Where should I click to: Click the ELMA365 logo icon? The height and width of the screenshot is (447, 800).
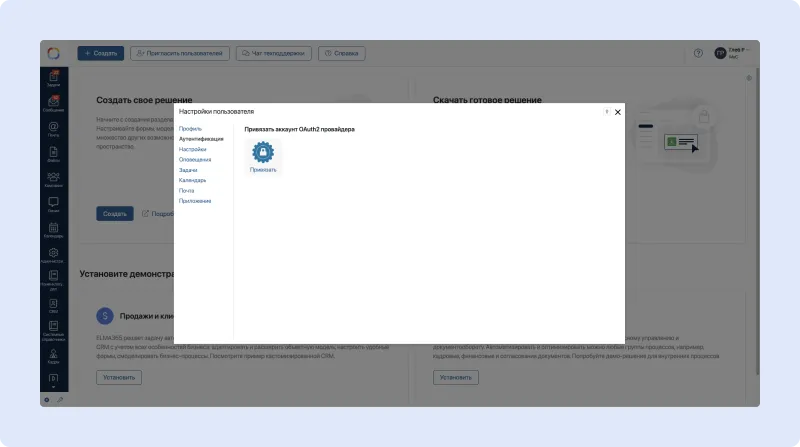click(54, 53)
